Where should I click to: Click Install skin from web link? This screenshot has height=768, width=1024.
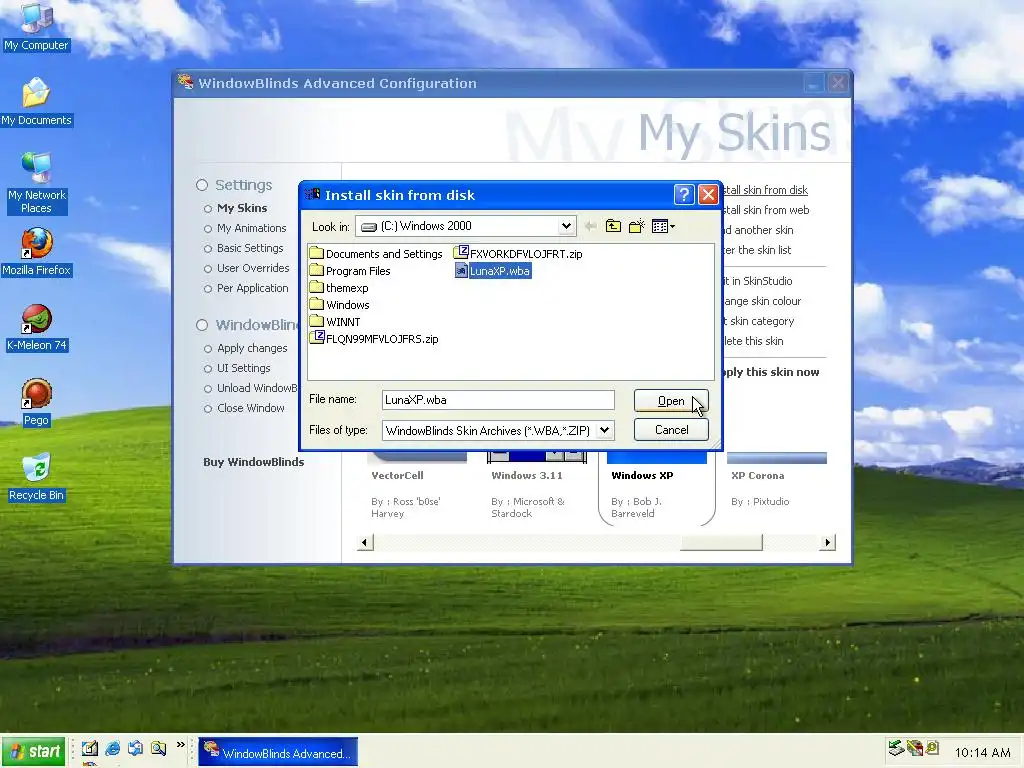766,210
